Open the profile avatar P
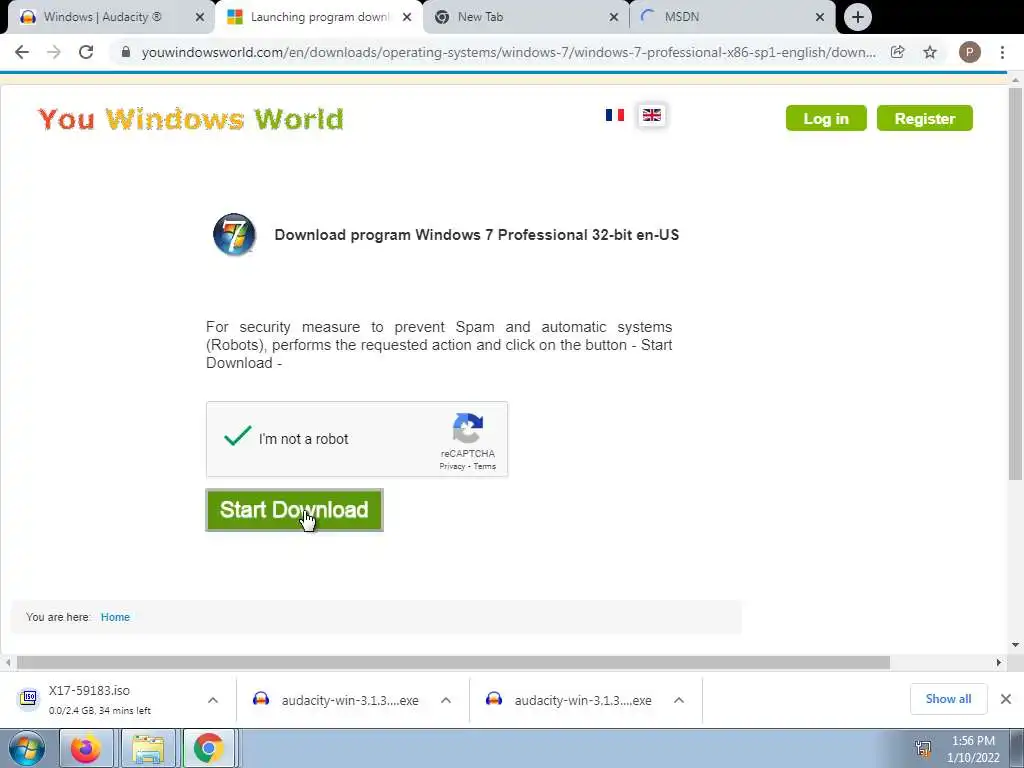Viewport: 1024px width, 768px height. click(970, 52)
